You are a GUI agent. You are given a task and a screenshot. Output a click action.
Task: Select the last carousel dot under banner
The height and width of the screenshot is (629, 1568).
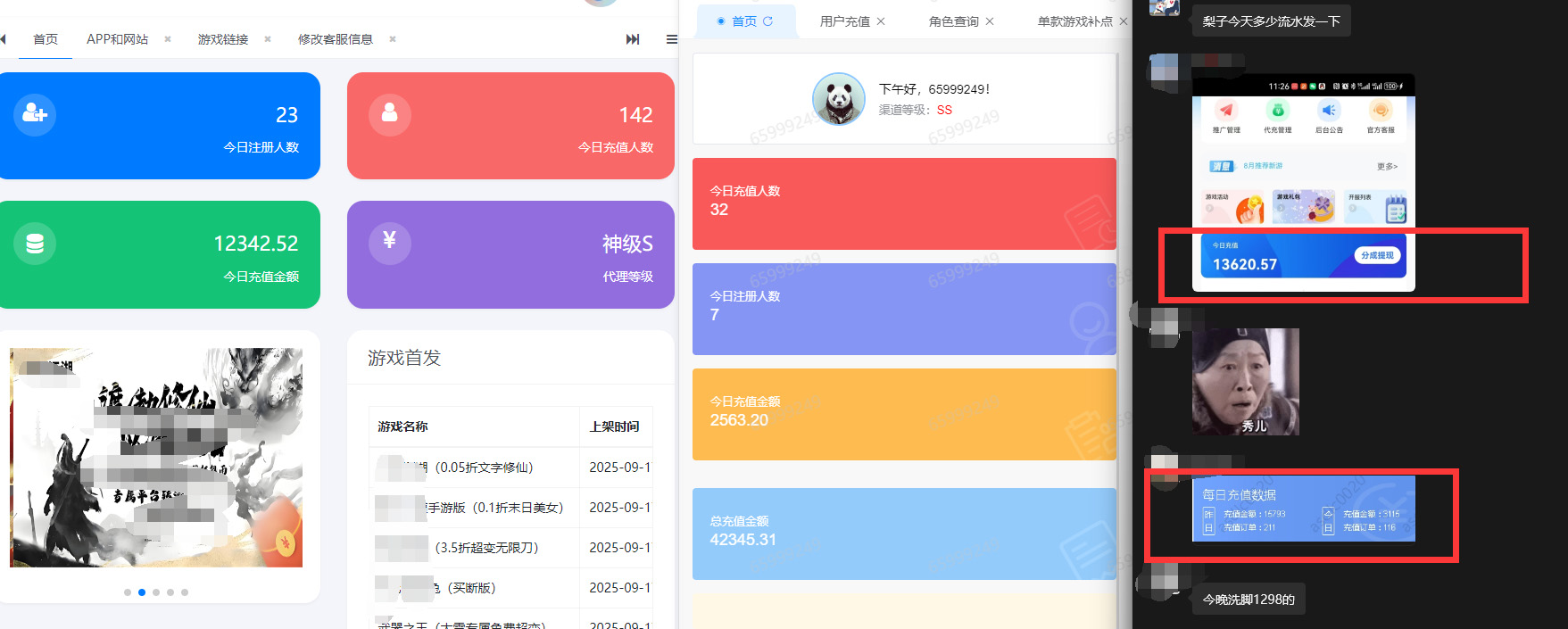tap(185, 592)
